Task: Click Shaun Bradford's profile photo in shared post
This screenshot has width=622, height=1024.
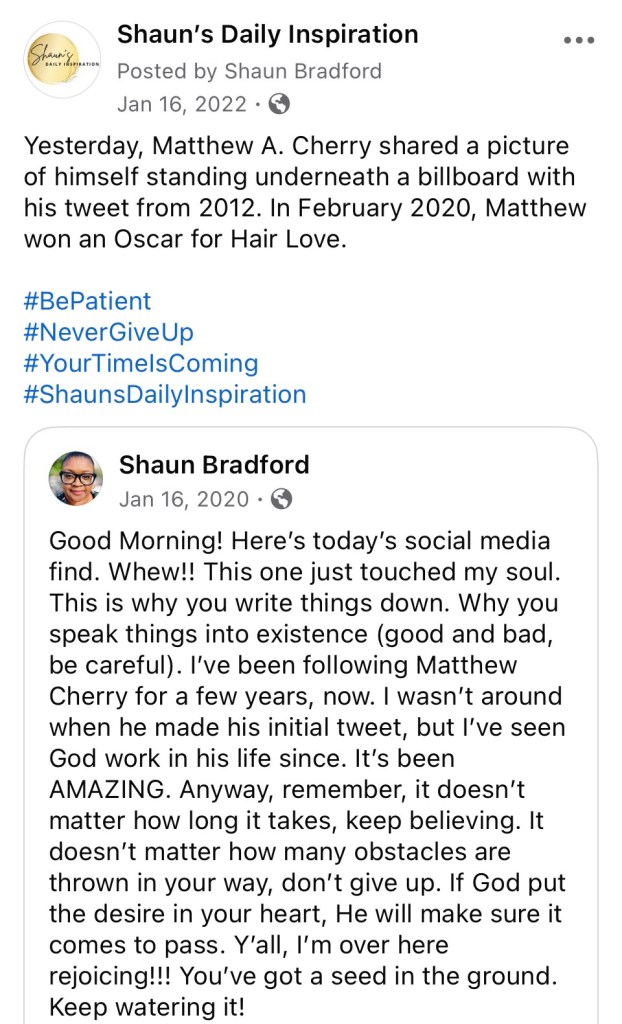Action: 76,477
